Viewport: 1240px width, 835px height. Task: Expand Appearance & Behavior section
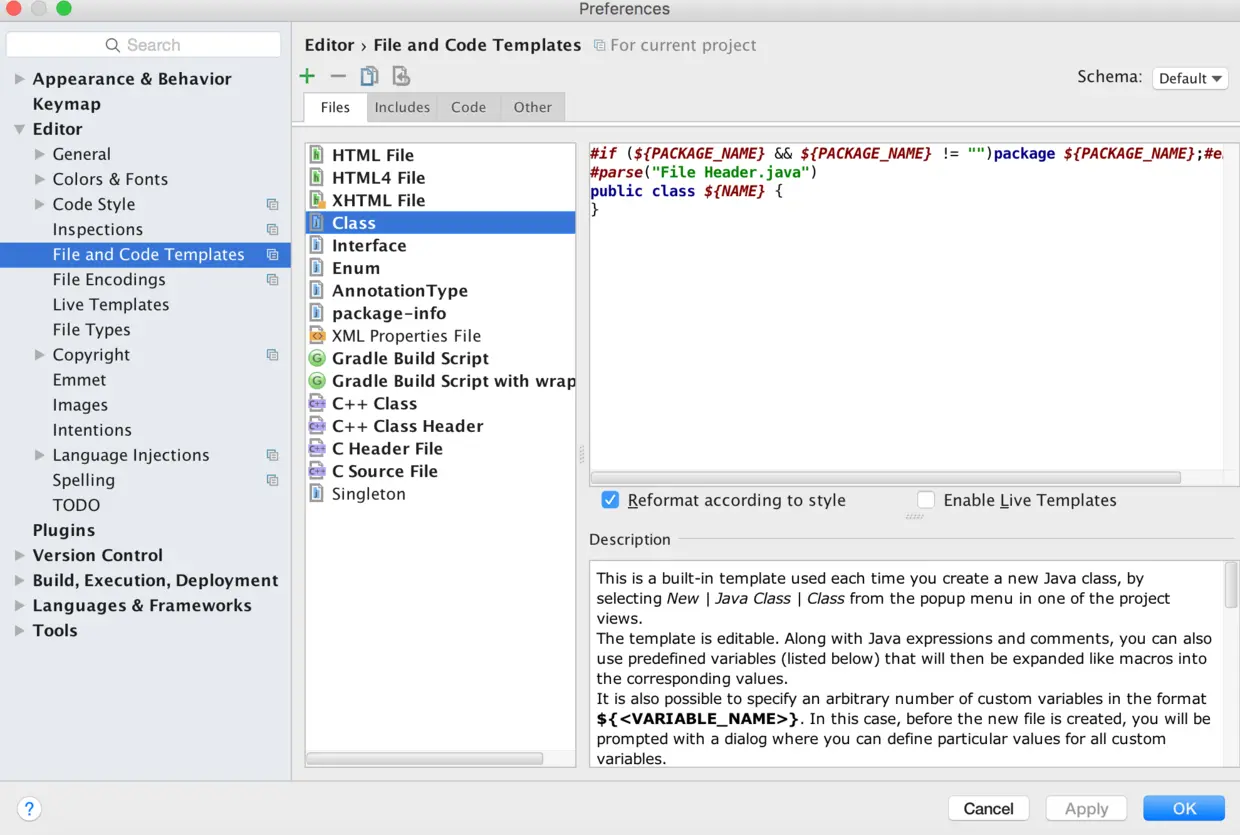coord(19,79)
